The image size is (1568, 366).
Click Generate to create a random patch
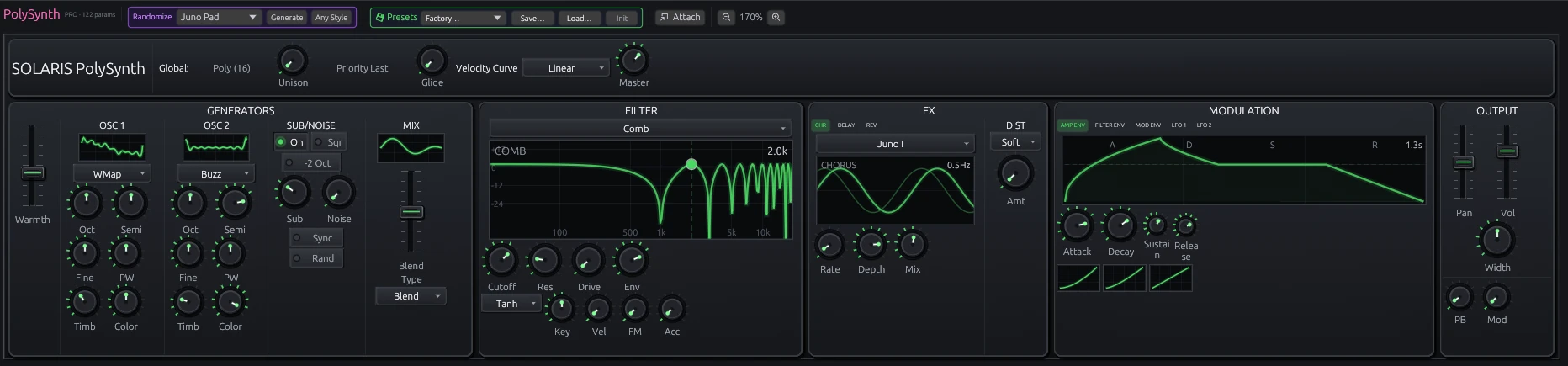[287, 17]
